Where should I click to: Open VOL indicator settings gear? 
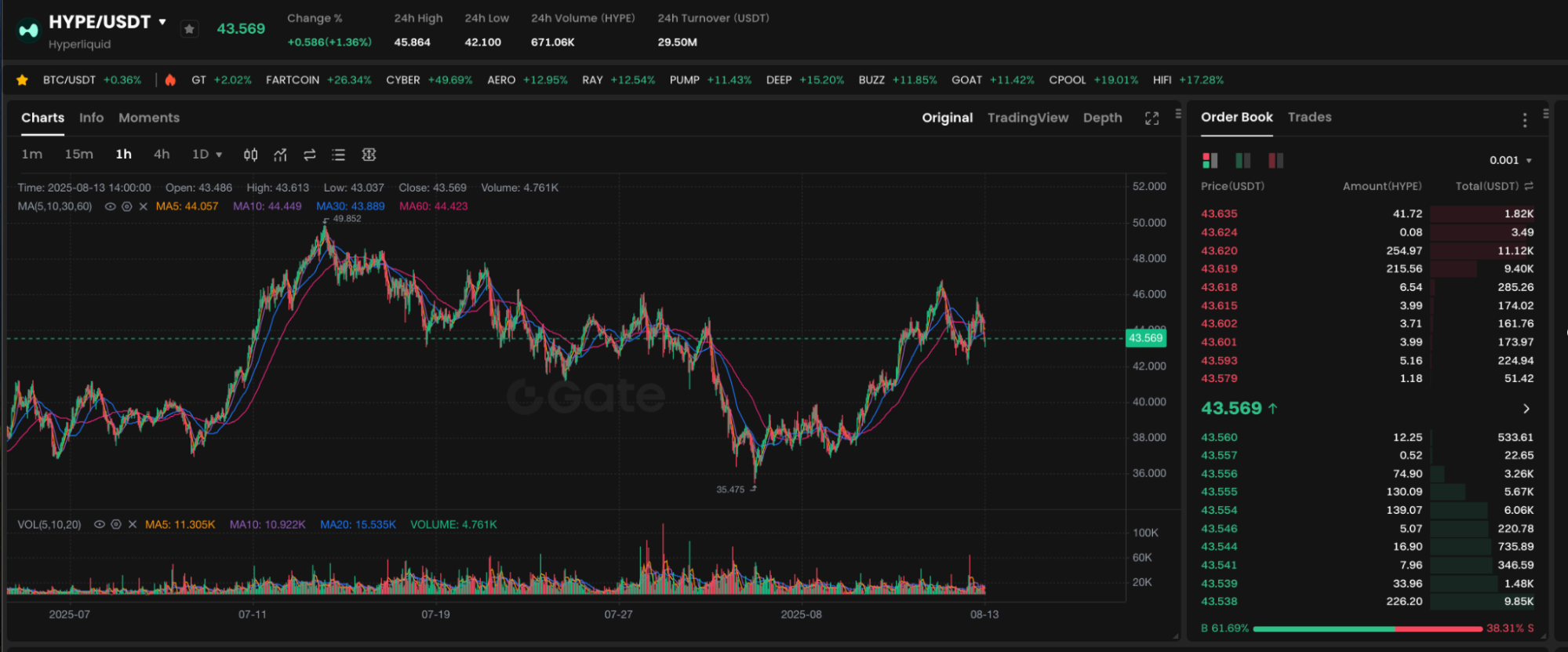pyautogui.click(x=116, y=524)
